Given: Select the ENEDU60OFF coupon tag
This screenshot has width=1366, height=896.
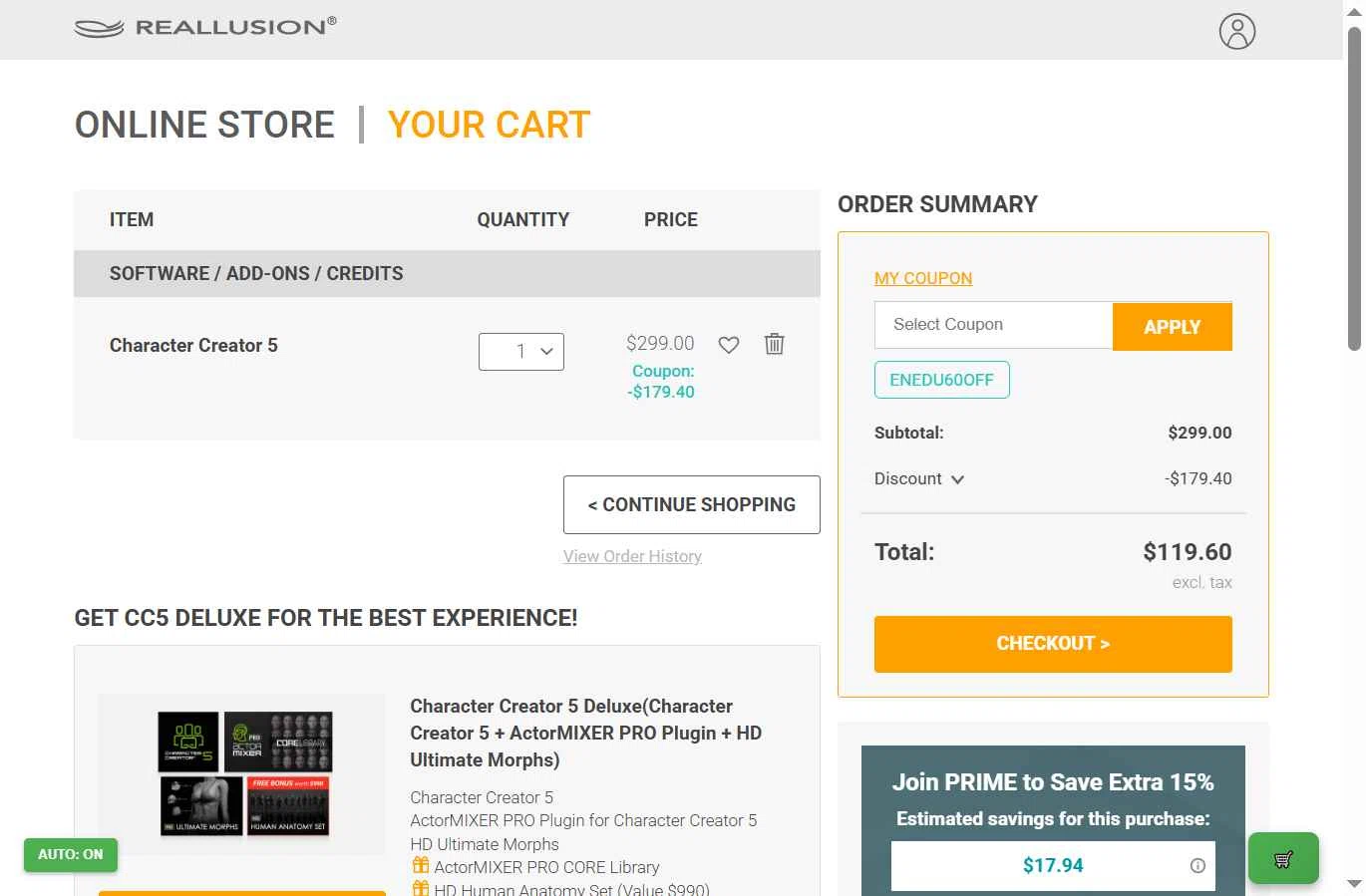Looking at the screenshot, I should [942, 380].
